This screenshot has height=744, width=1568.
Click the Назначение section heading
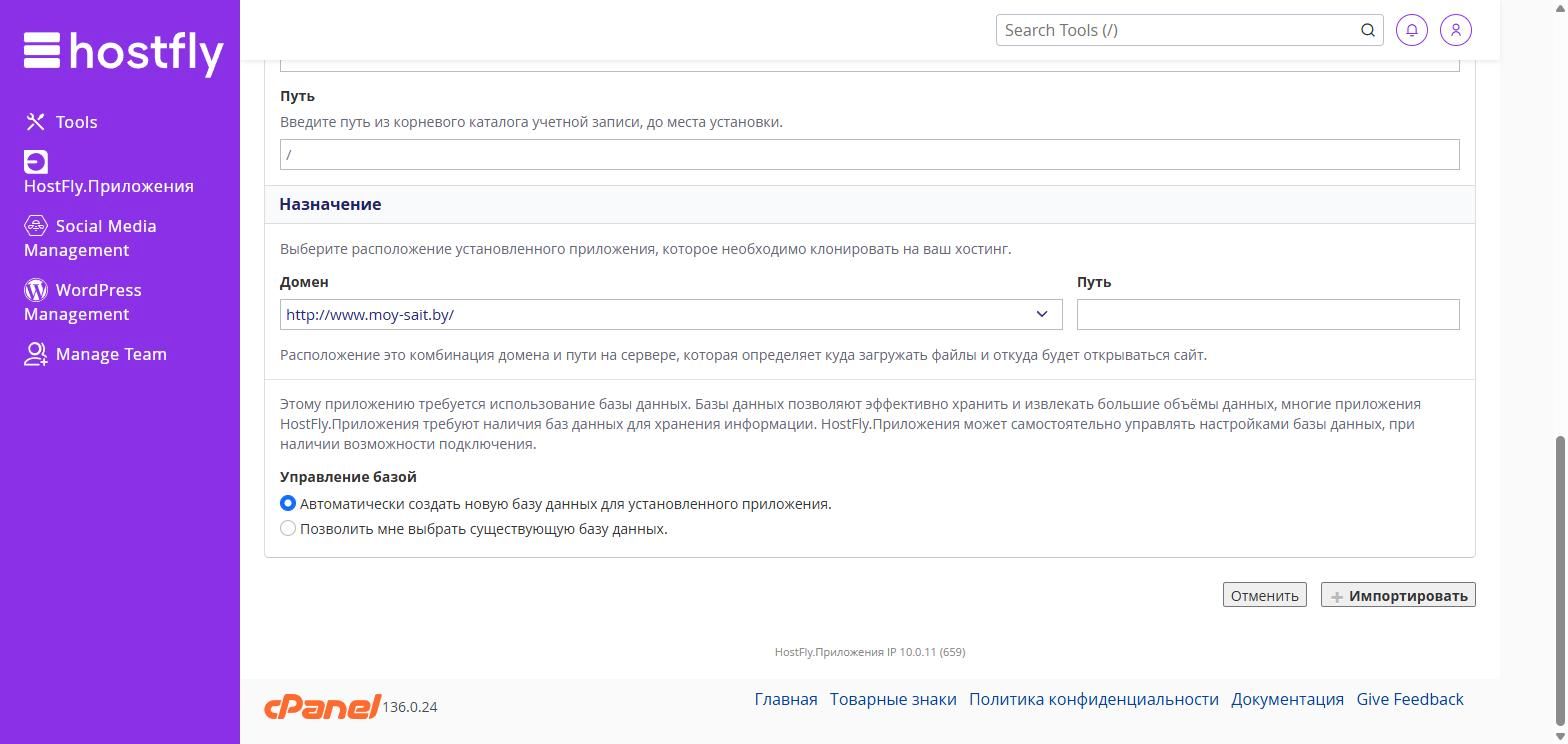click(330, 204)
